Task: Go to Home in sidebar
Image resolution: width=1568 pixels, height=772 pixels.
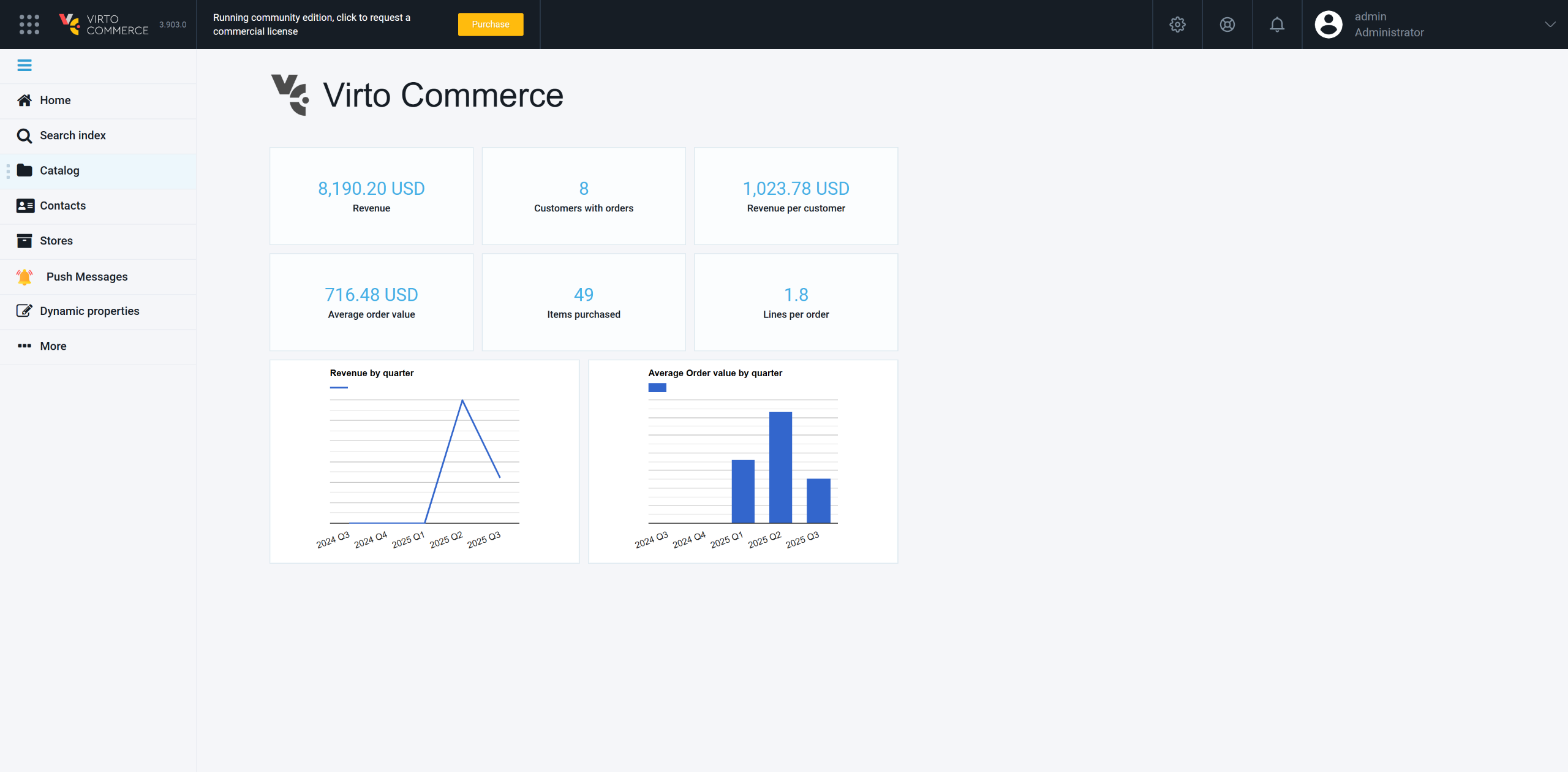Action: pyautogui.click(x=55, y=100)
